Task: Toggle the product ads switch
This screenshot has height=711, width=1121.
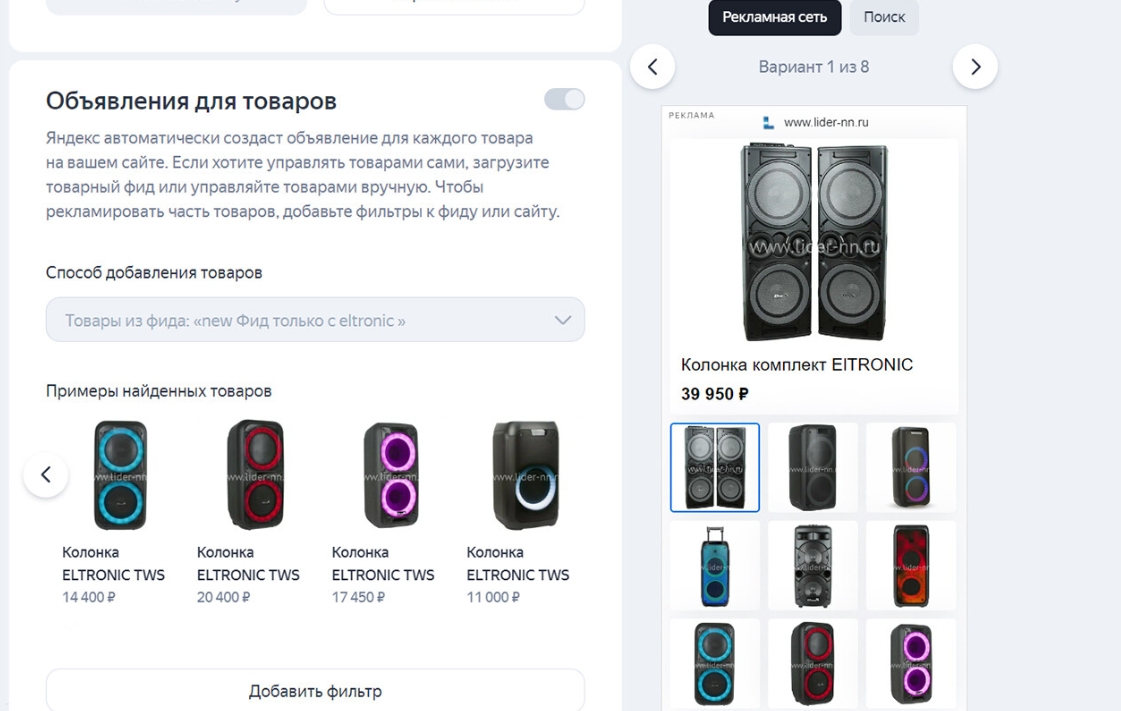Action: tap(564, 99)
